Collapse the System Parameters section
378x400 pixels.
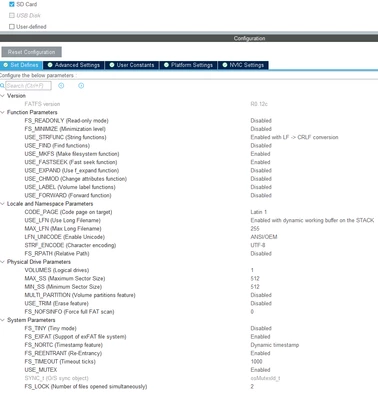pyautogui.click(x=3, y=320)
